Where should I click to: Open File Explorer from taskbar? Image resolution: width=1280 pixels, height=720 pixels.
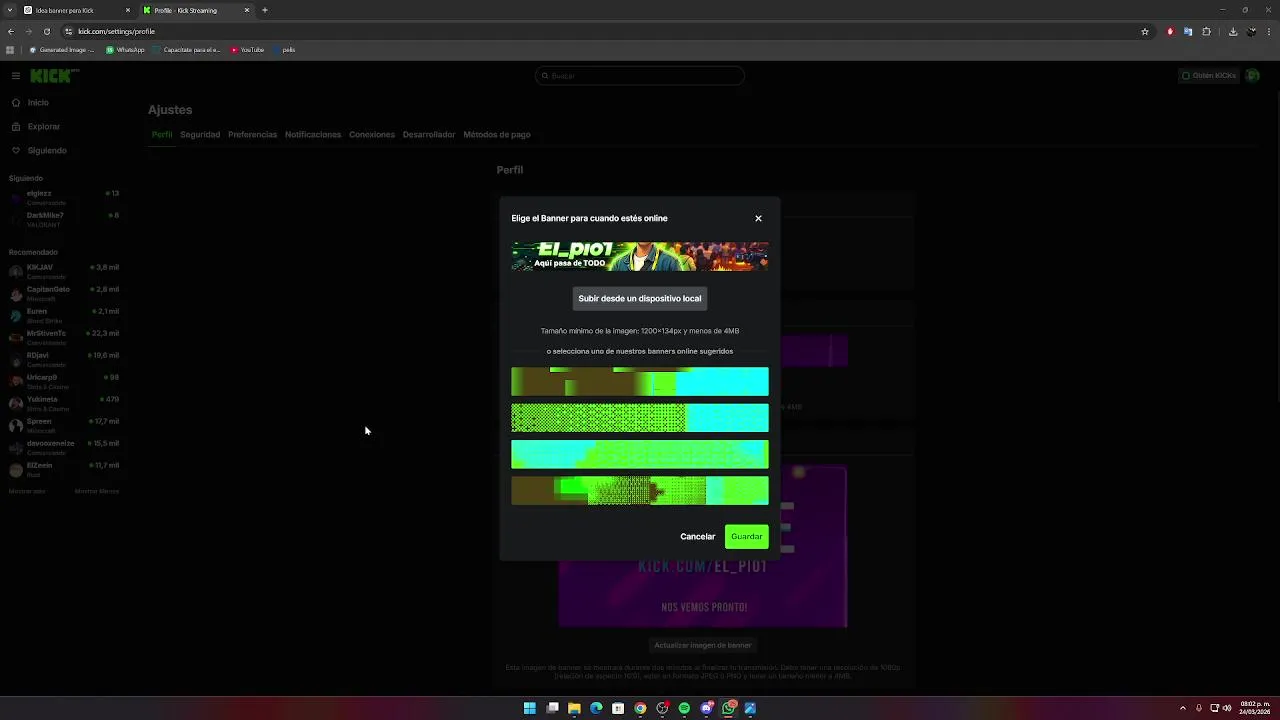[x=574, y=708]
